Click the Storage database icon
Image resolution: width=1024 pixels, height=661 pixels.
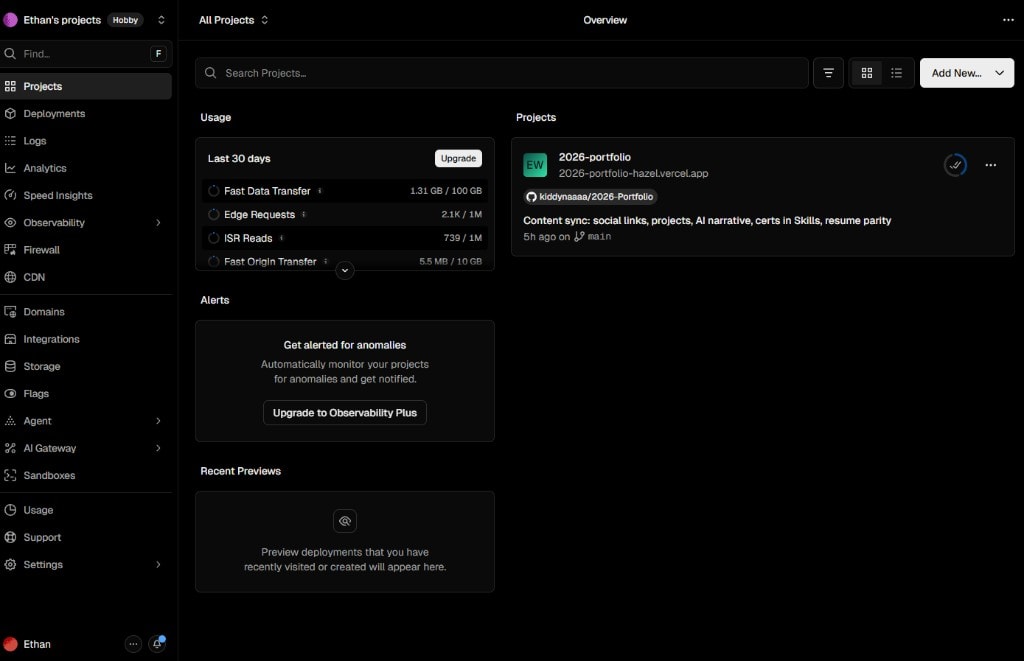(10, 367)
